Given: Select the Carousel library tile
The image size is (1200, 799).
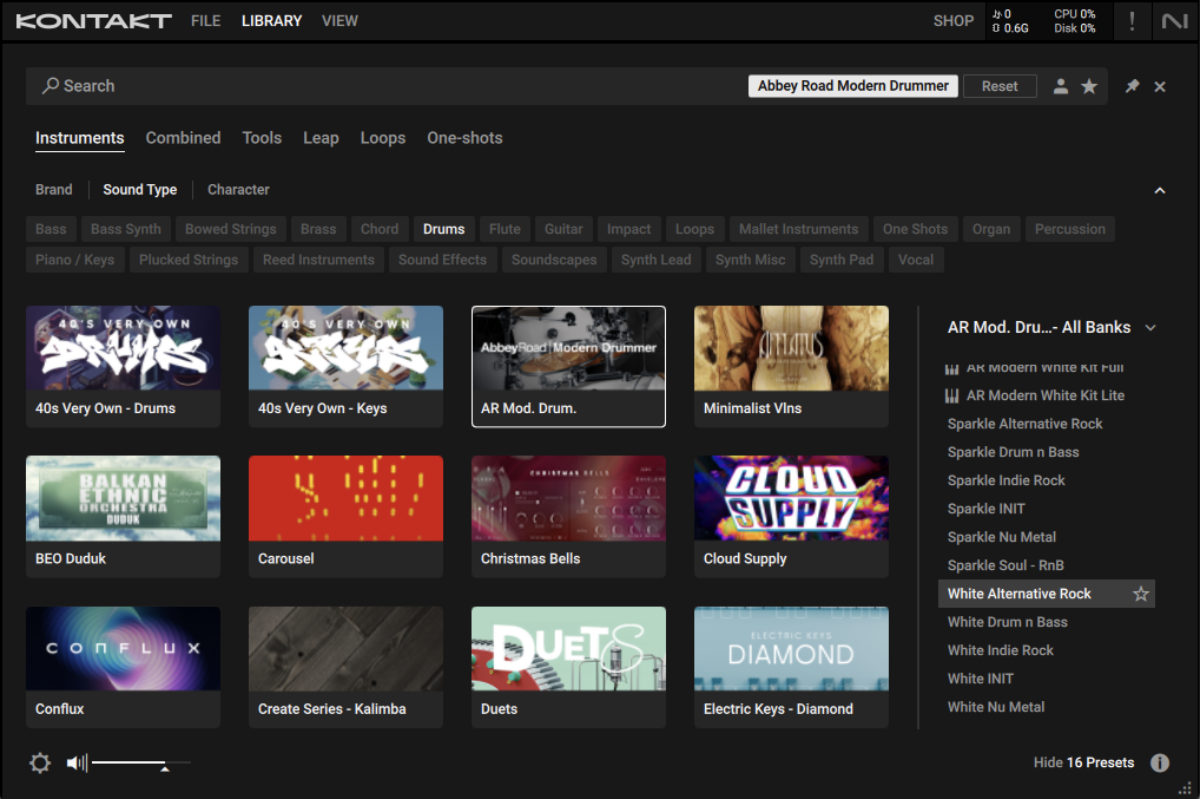Looking at the screenshot, I should [x=346, y=516].
